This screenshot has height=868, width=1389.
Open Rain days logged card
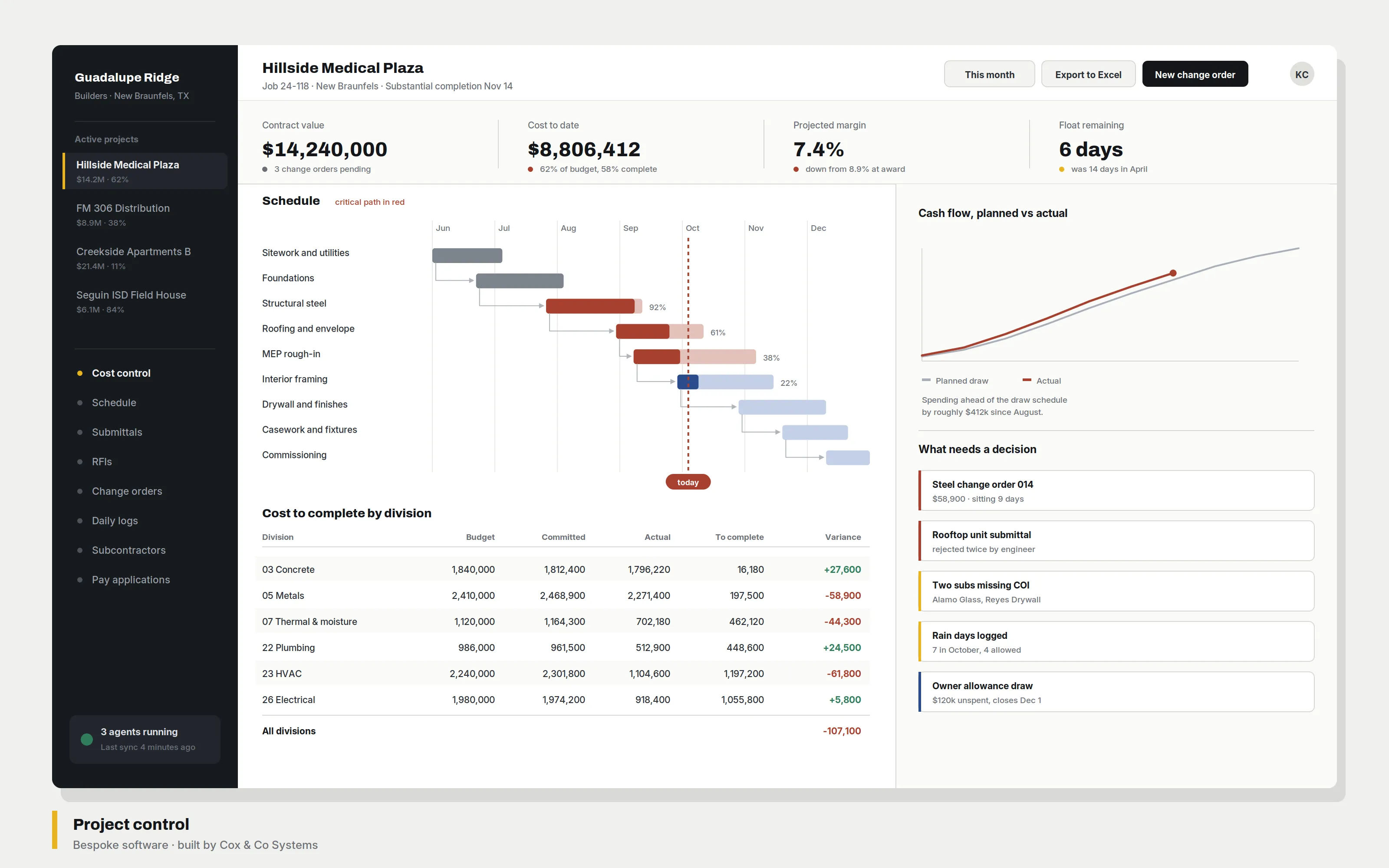coord(1116,642)
